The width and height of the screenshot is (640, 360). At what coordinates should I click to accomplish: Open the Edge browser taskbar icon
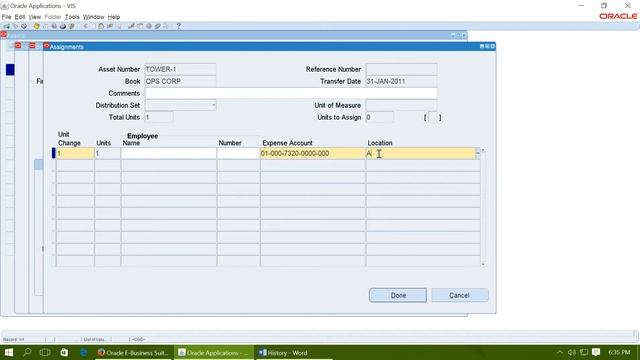(x=84, y=352)
